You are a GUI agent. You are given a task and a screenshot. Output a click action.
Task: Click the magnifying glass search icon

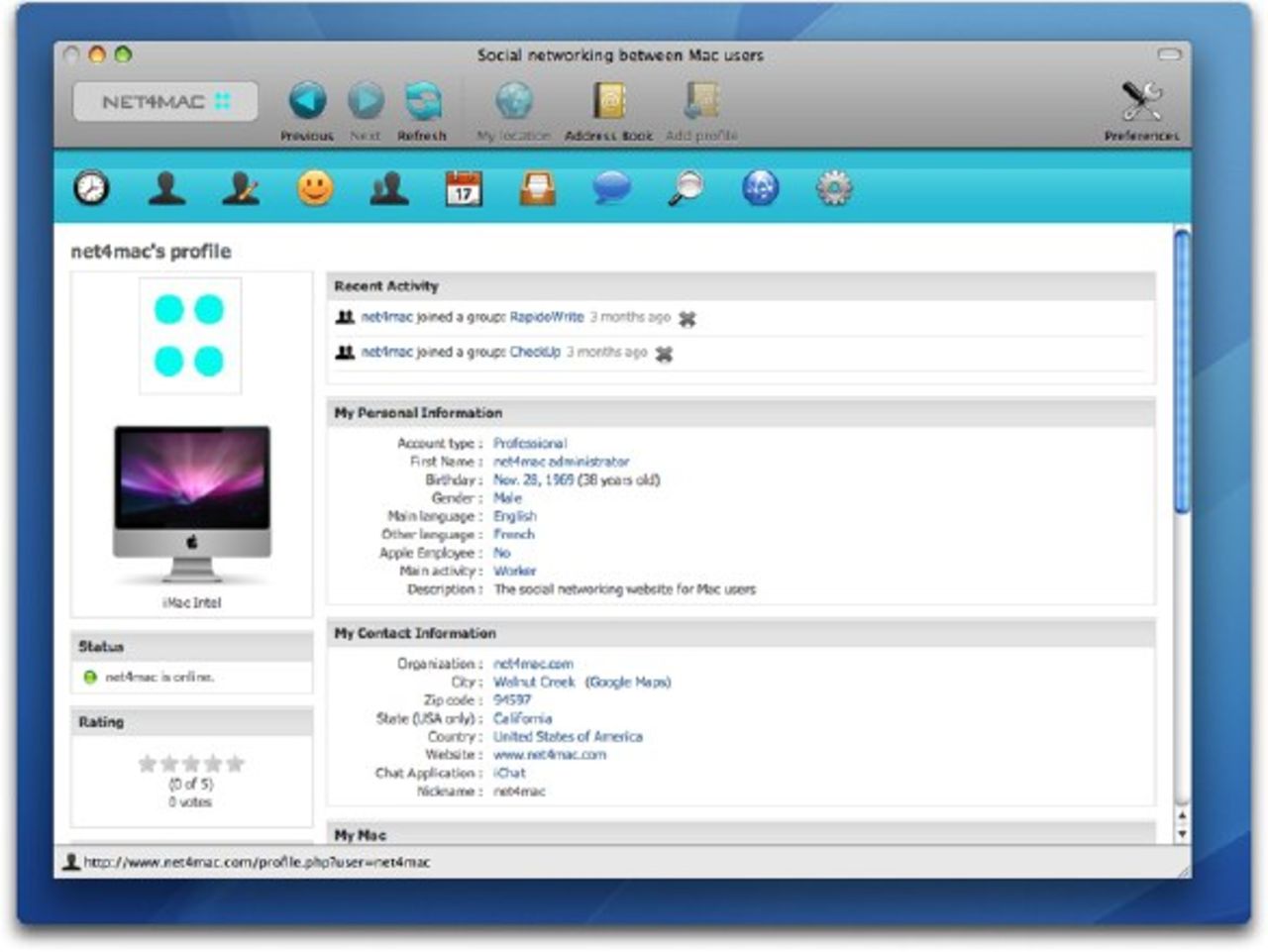686,187
